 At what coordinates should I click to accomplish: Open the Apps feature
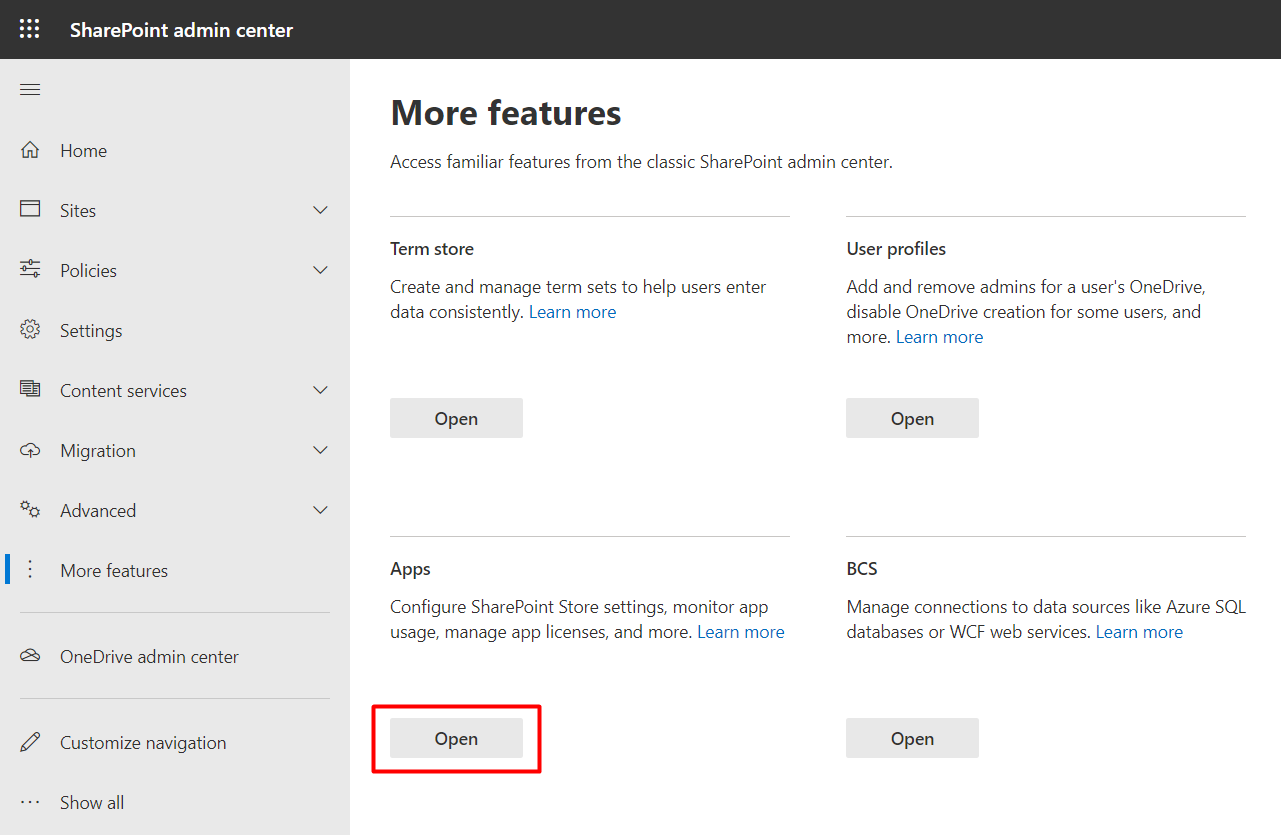pos(456,738)
